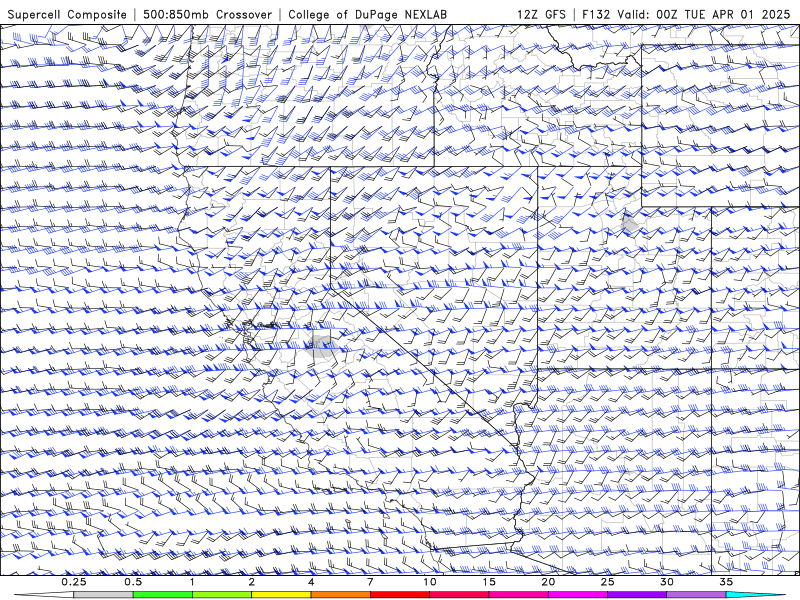Select the orange swatch in the color bar

[340, 595]
